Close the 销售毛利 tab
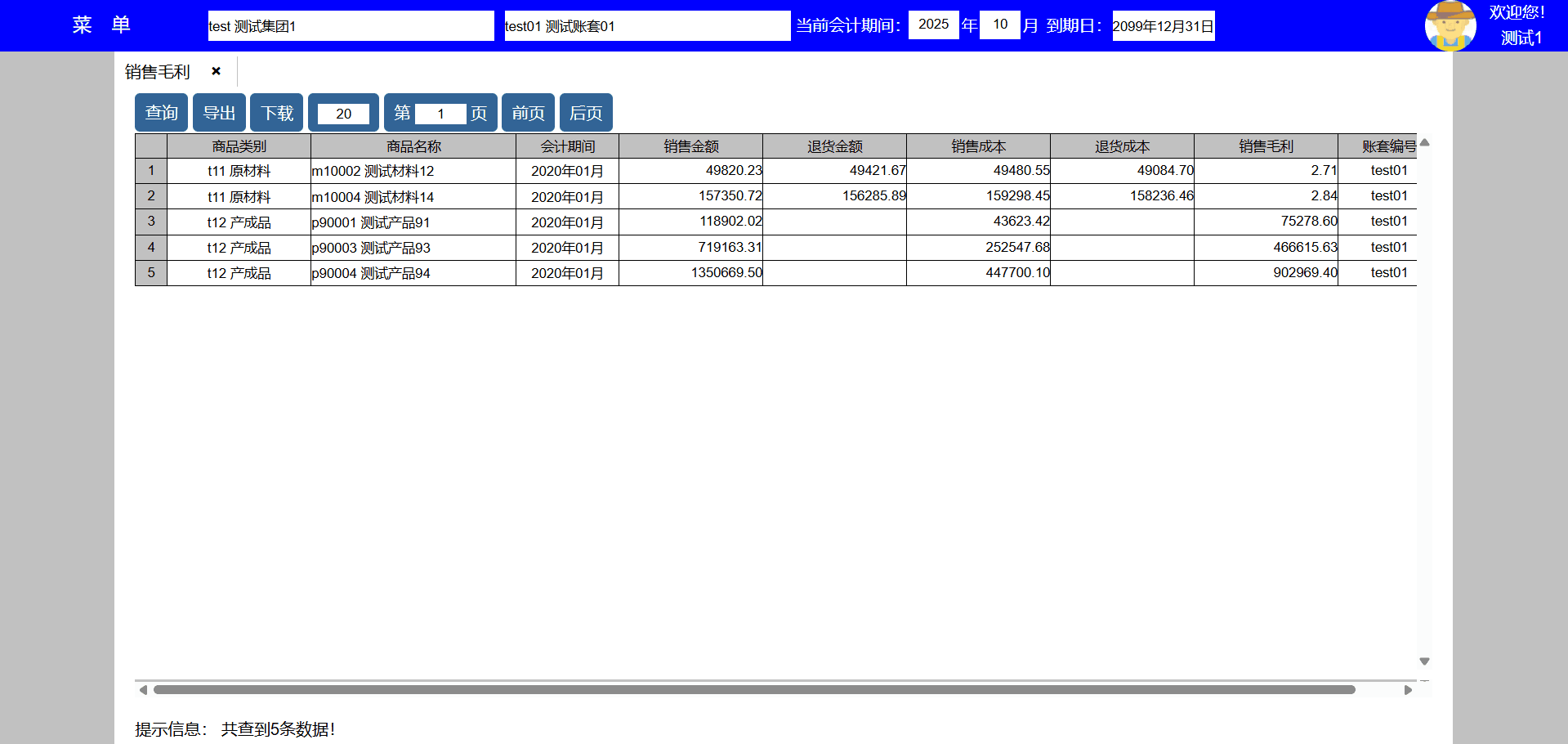Viewport: 1568px width, 744px height. 216,71
